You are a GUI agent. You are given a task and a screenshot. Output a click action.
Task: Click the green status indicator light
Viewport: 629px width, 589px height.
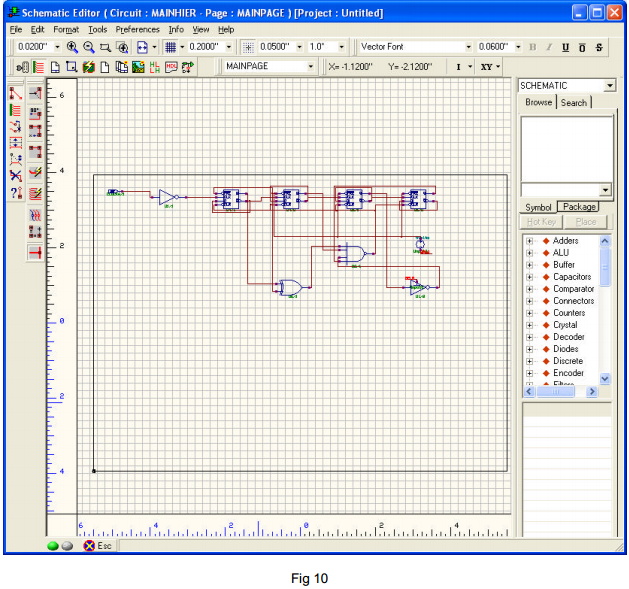coord(53,546)
